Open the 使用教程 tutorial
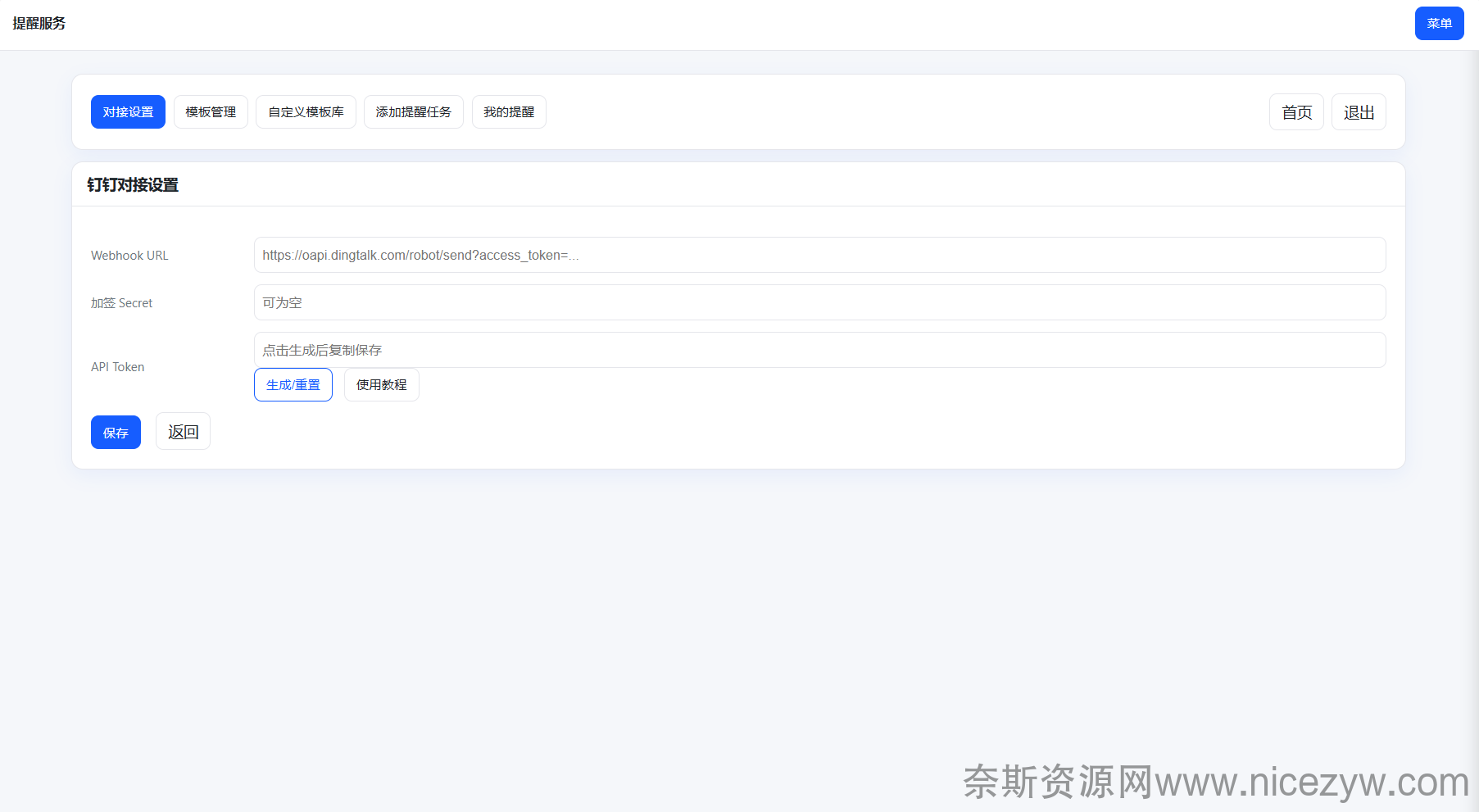 (381, 385)
